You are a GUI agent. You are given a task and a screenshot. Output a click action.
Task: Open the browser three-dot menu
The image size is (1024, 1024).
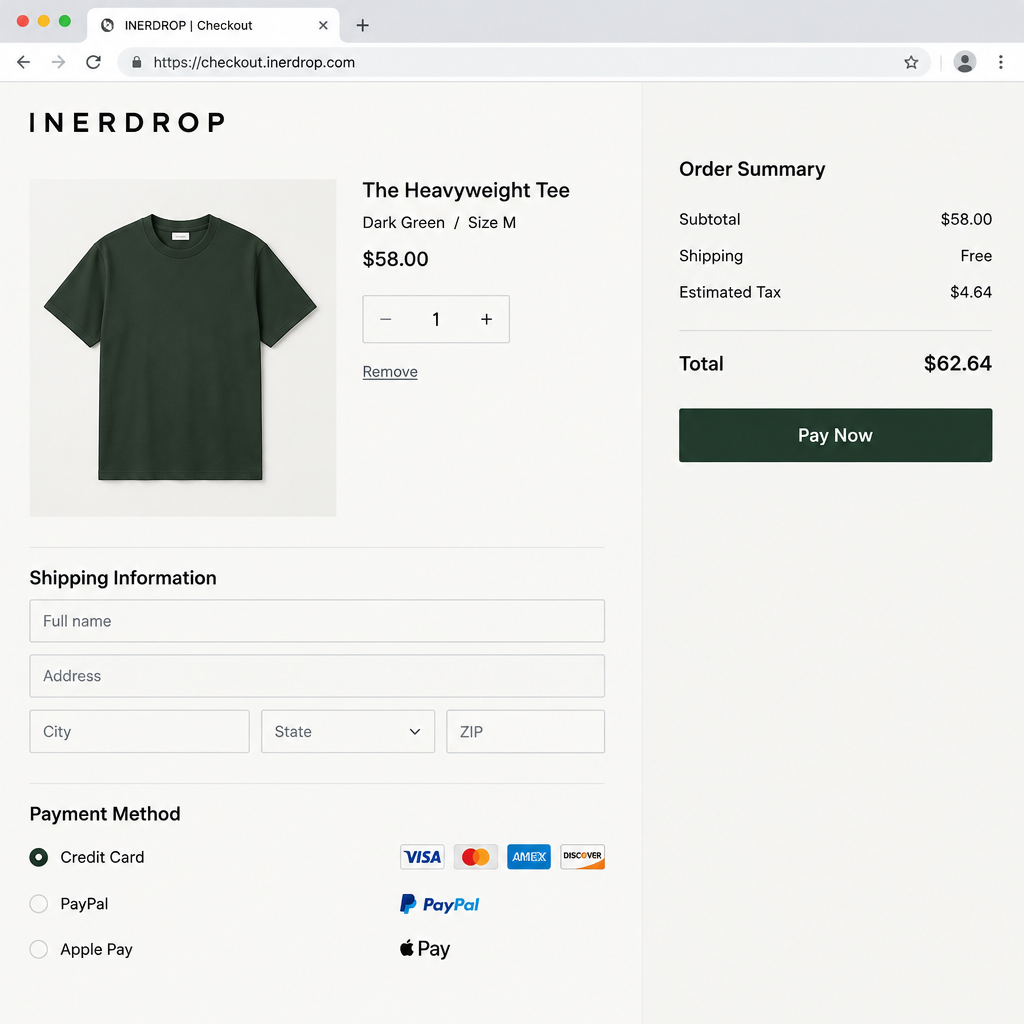coord(1000,62)
